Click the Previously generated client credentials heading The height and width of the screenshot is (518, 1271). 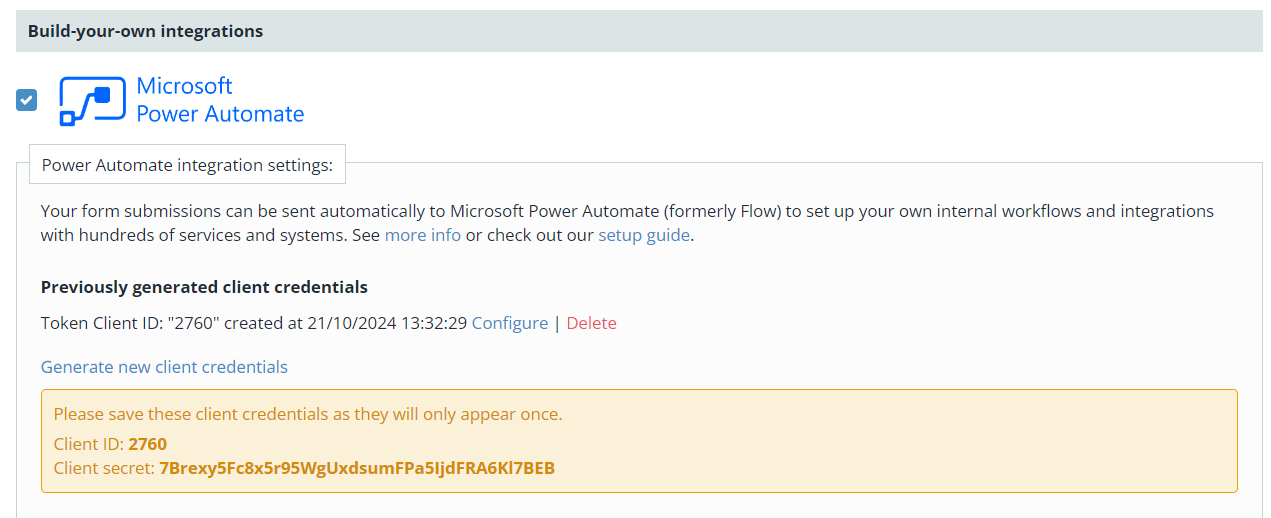point(204,287)
